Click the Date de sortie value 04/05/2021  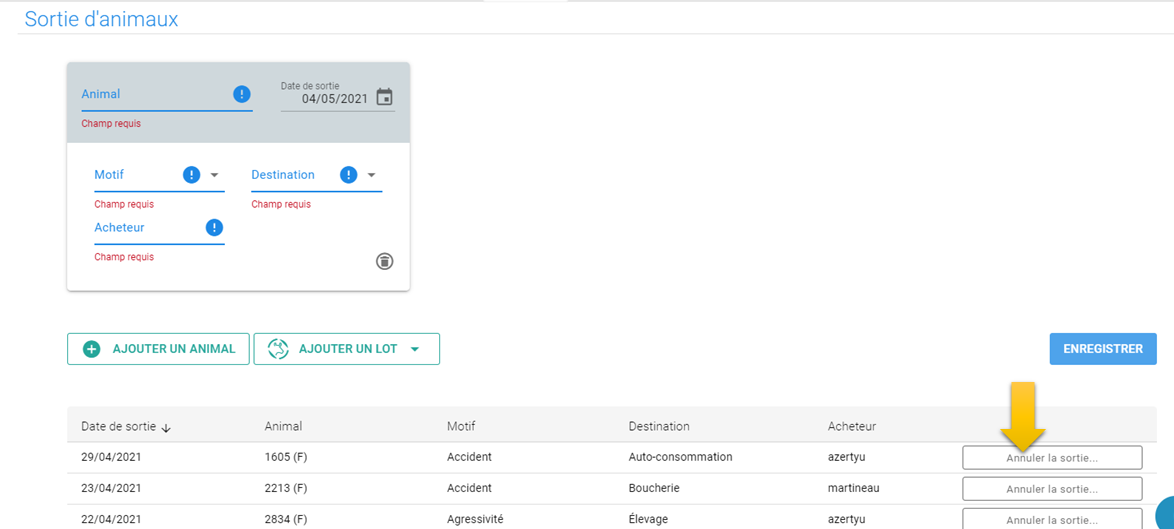point(335,98)
